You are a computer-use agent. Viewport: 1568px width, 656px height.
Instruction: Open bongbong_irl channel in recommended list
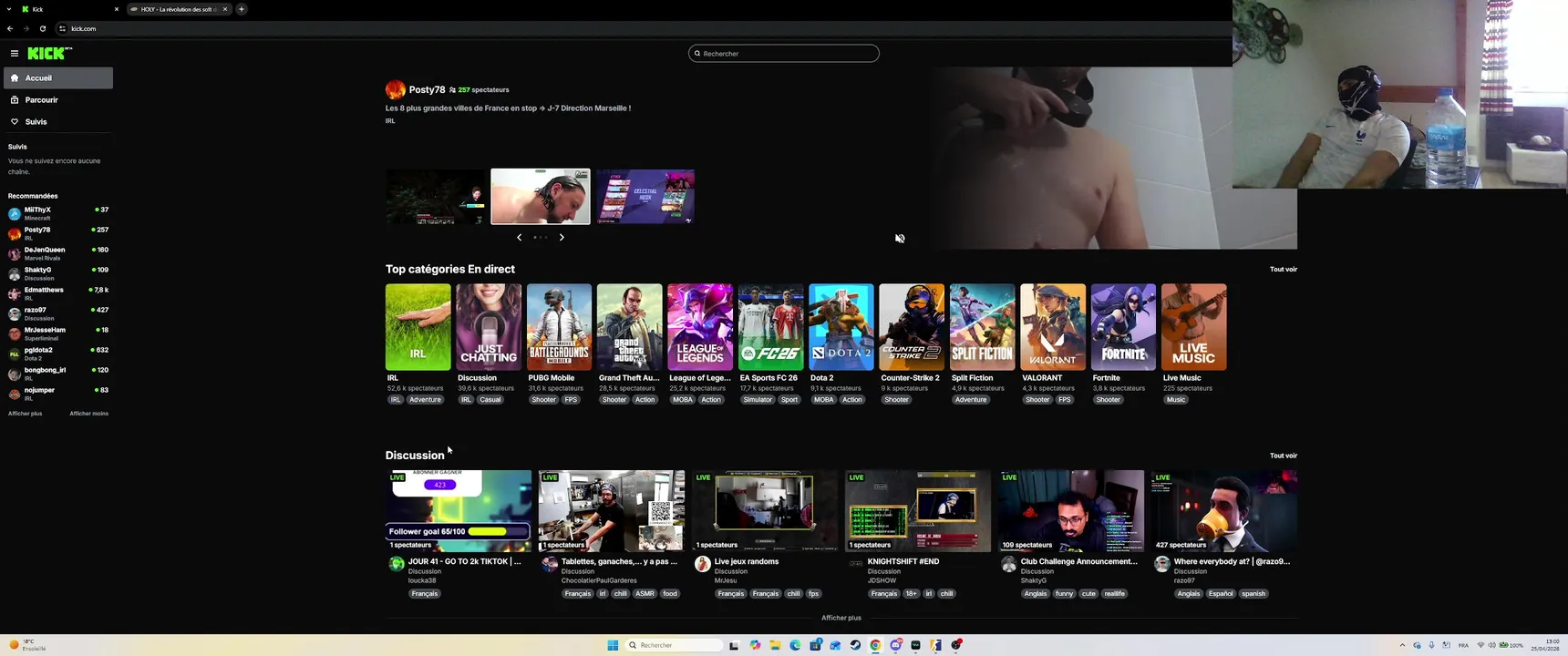coord(58,374)
